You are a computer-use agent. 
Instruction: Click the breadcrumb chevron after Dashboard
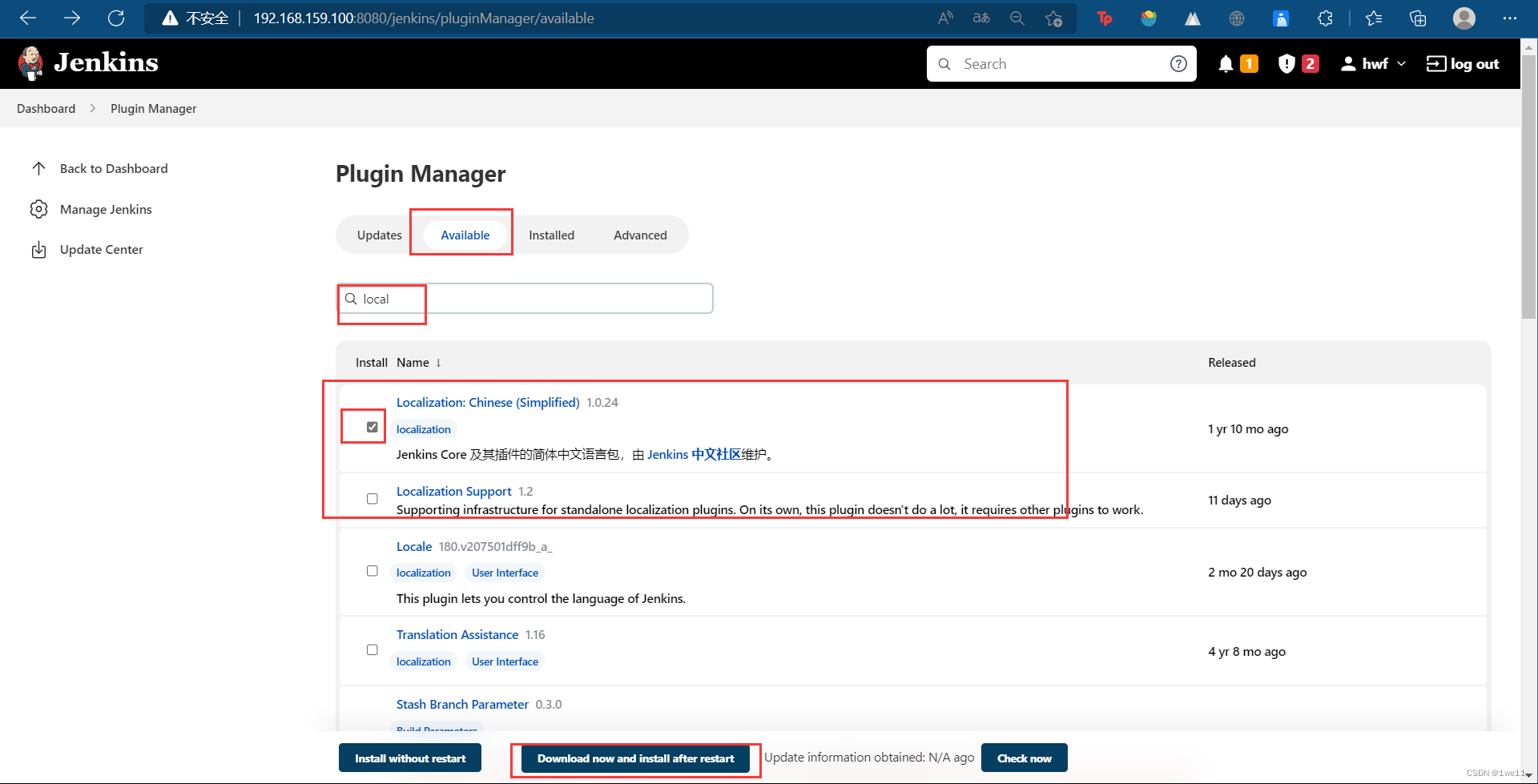pos(93,108)
